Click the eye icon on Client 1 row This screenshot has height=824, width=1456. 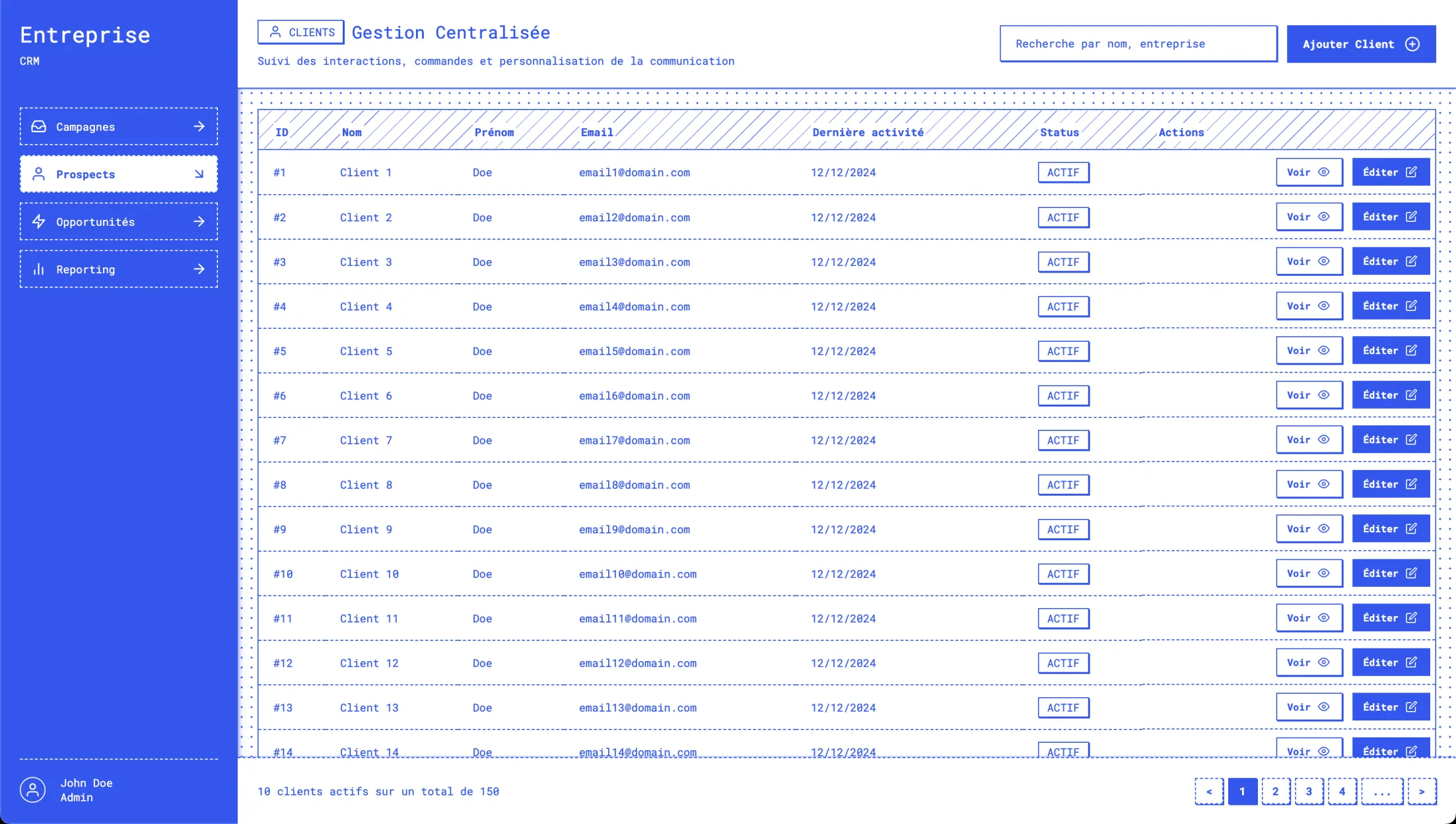coord(1324,172)
